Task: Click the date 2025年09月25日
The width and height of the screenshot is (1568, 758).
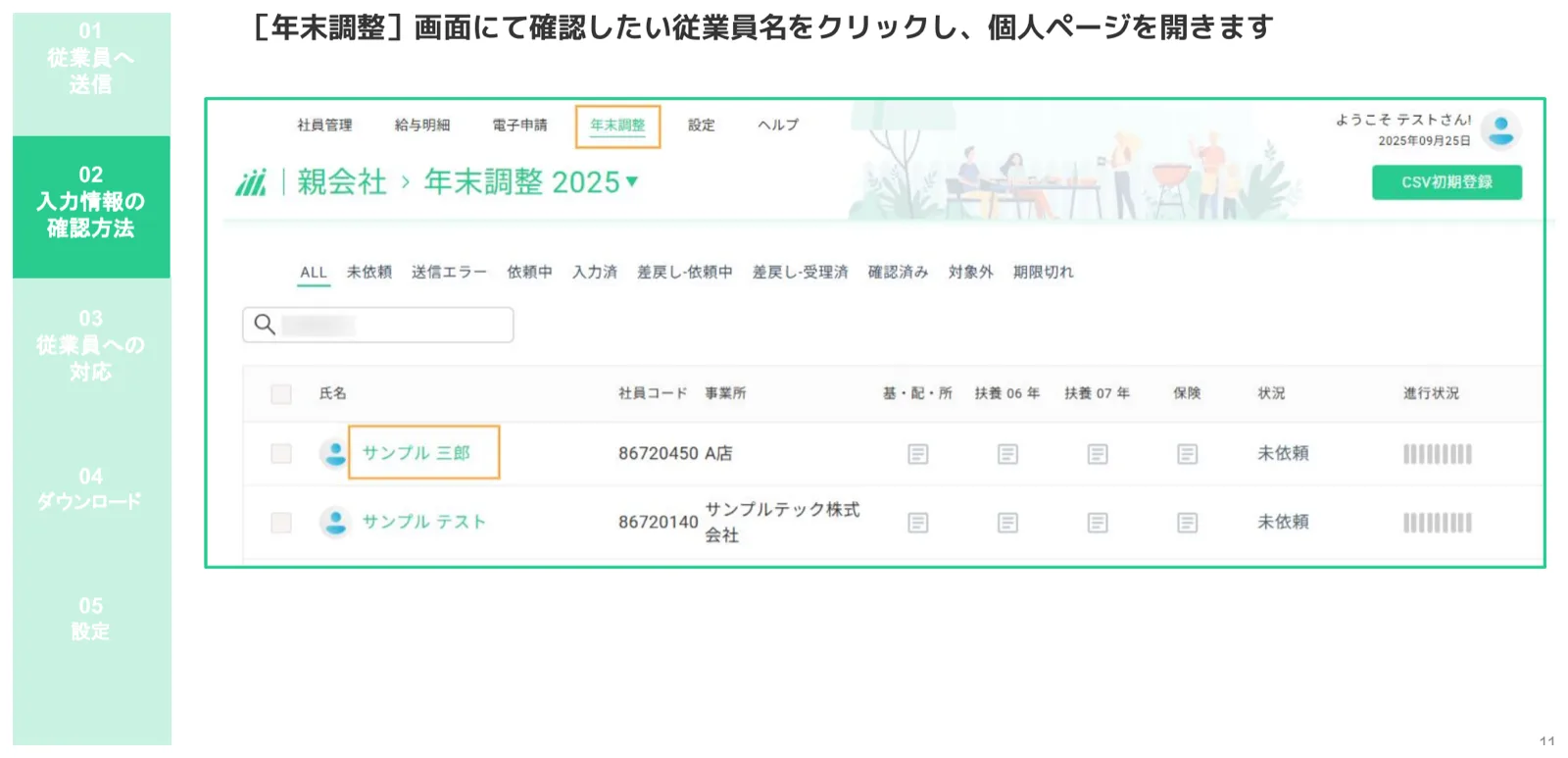Action: click(x=1424, y=141)
